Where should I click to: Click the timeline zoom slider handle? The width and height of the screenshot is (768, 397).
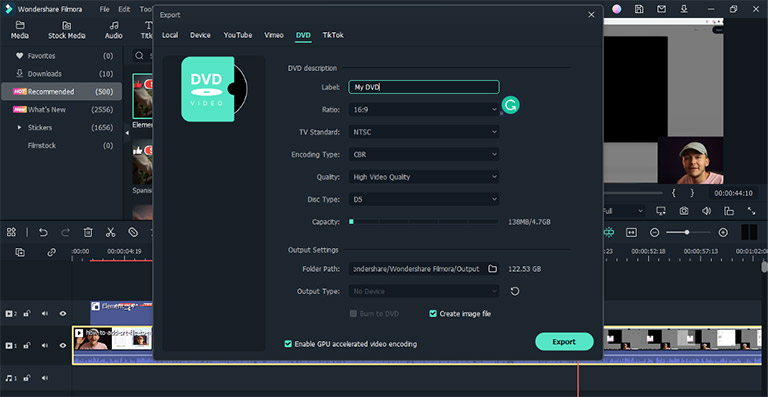pos(687,233)
